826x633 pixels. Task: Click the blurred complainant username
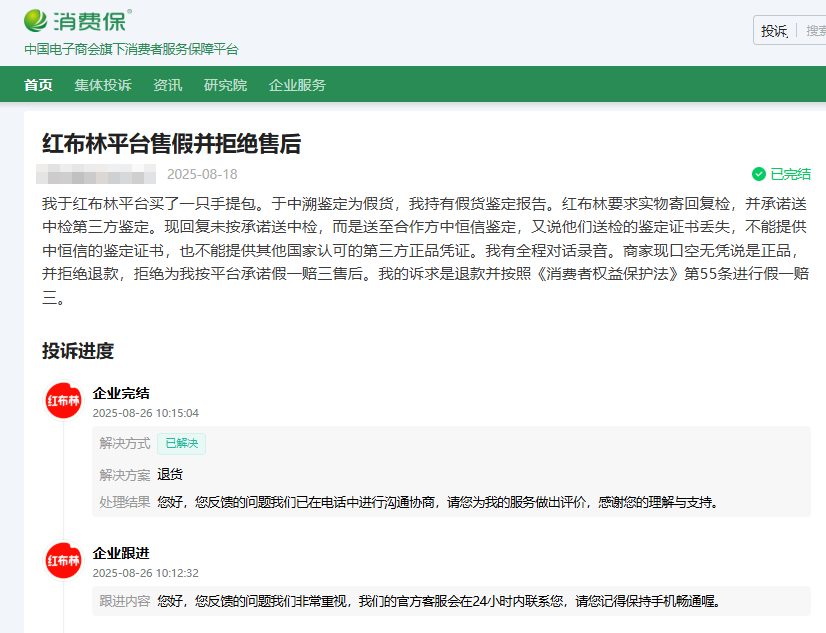95,174
